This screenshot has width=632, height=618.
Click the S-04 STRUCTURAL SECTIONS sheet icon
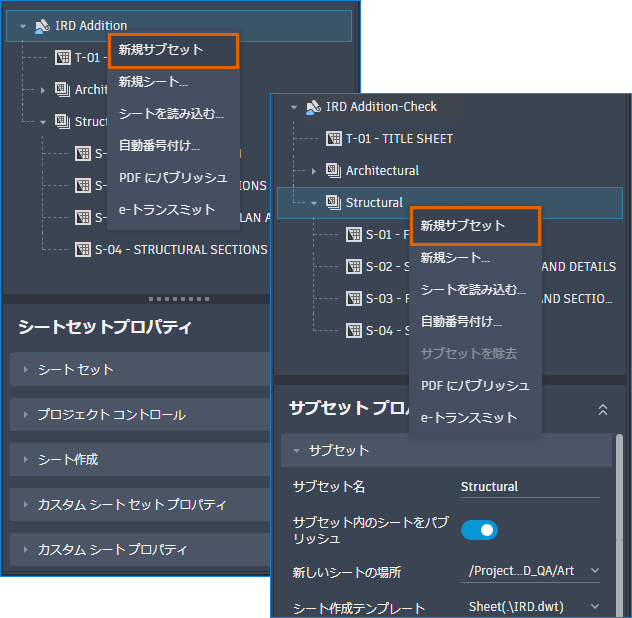tap(83, 250)
